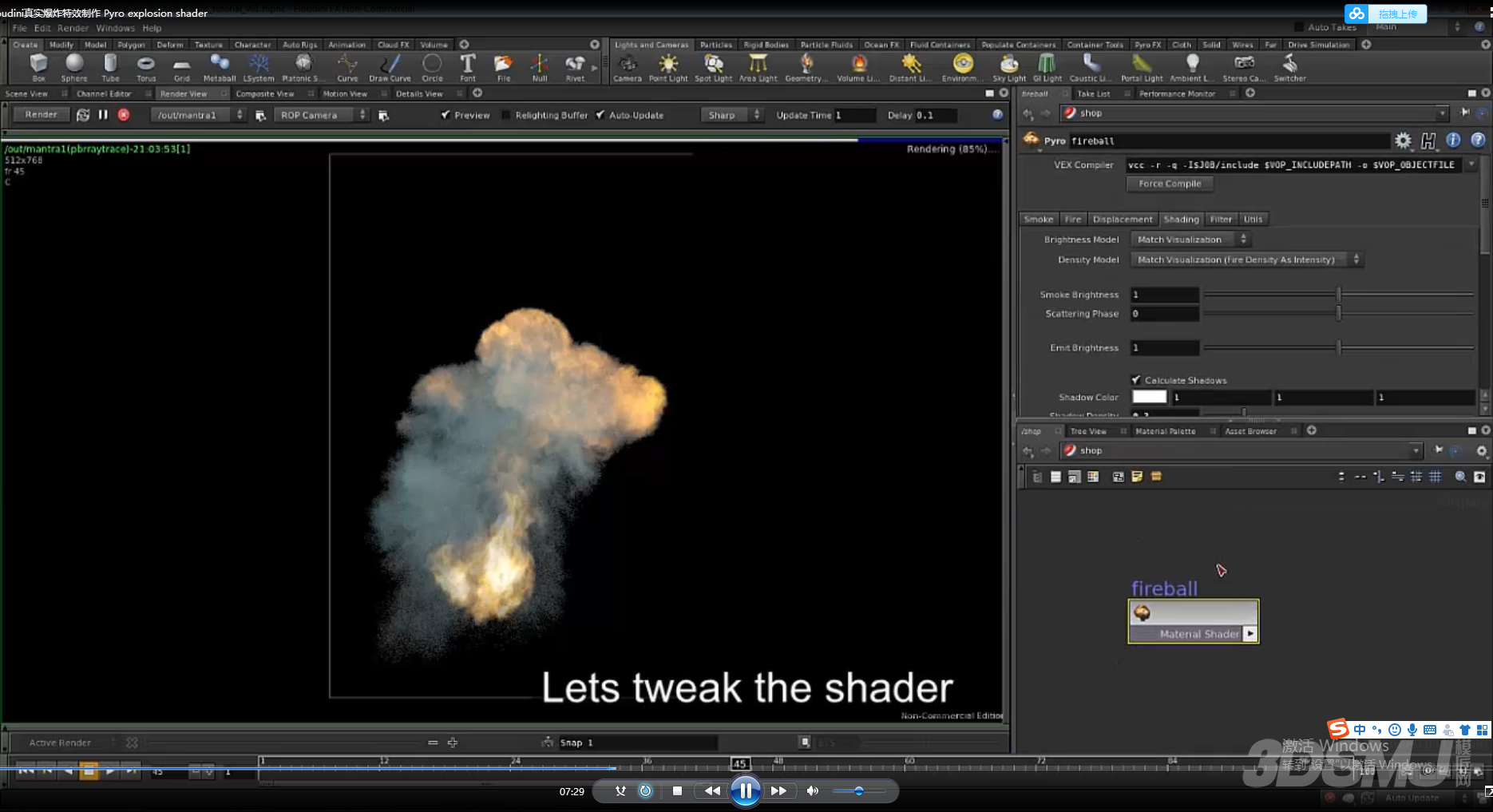The image size is (1493, 812).
Task: Switch to the Displacement tab
Action: tap(1122, 219)
